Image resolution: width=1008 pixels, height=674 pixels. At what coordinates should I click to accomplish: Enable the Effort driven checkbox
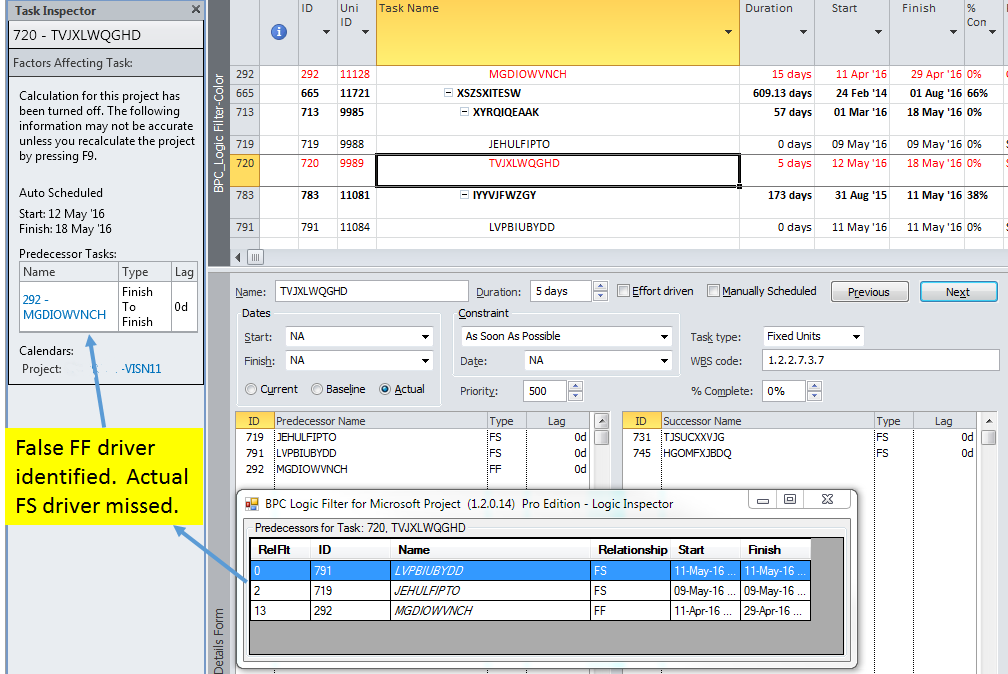click(x=623, y=291)
